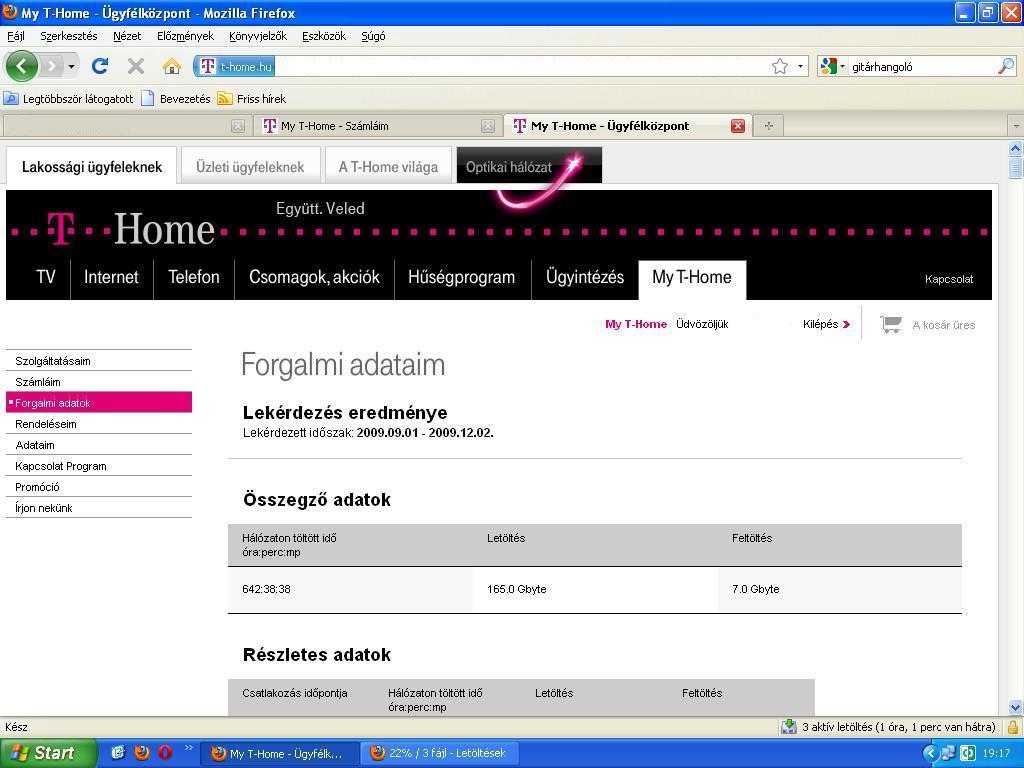Switch to the My T-Home - Számláim tab
Screen dimensions: 1024x768
click(x=334, y=126)
